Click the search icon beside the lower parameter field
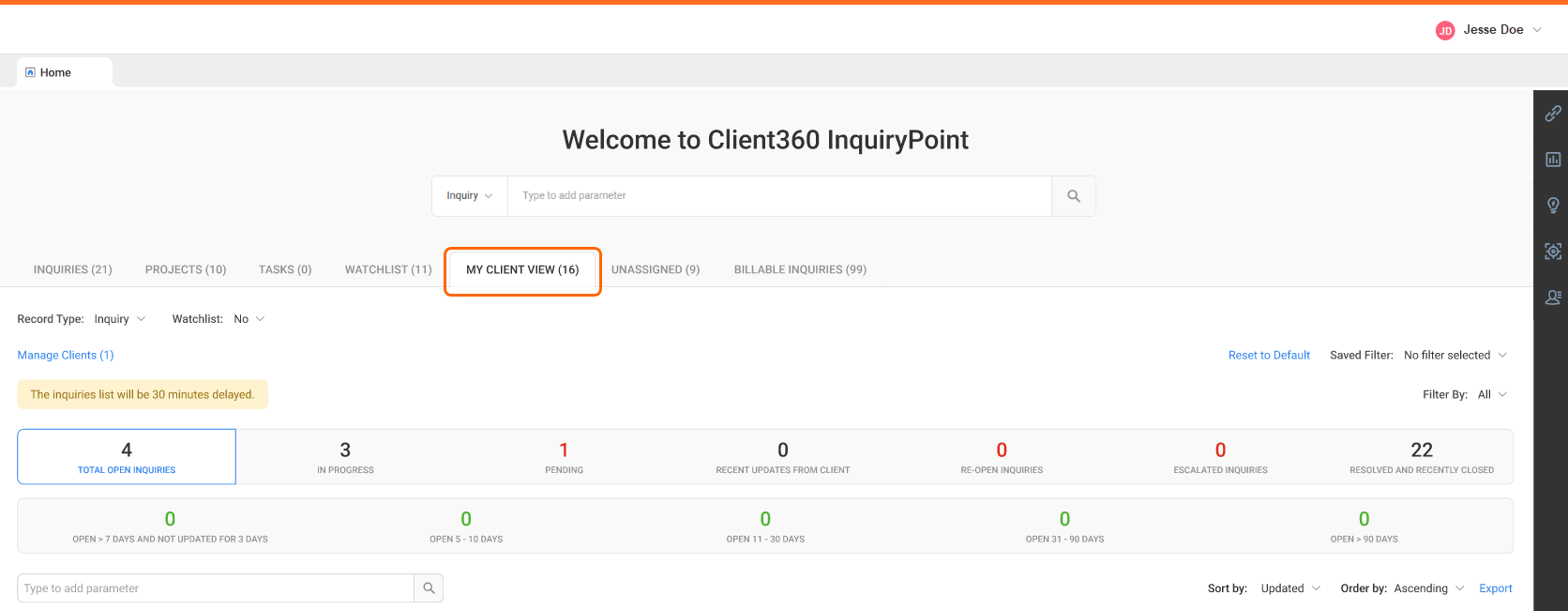Viewport: 1568px width, 611px height. tap(429, 588)
